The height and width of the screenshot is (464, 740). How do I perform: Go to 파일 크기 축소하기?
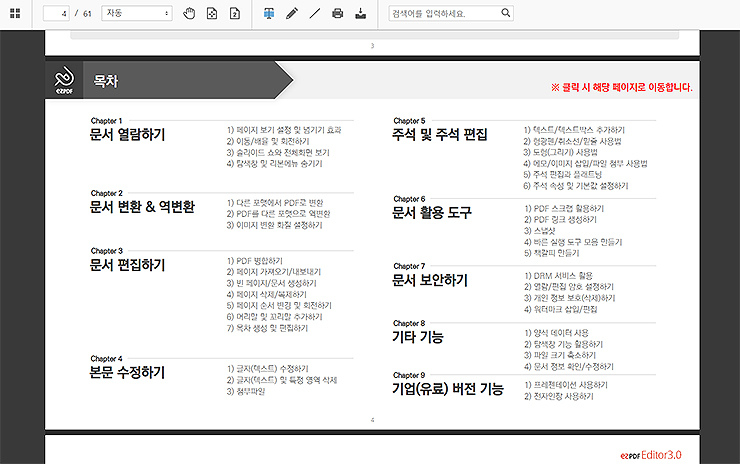coord(560,355)
